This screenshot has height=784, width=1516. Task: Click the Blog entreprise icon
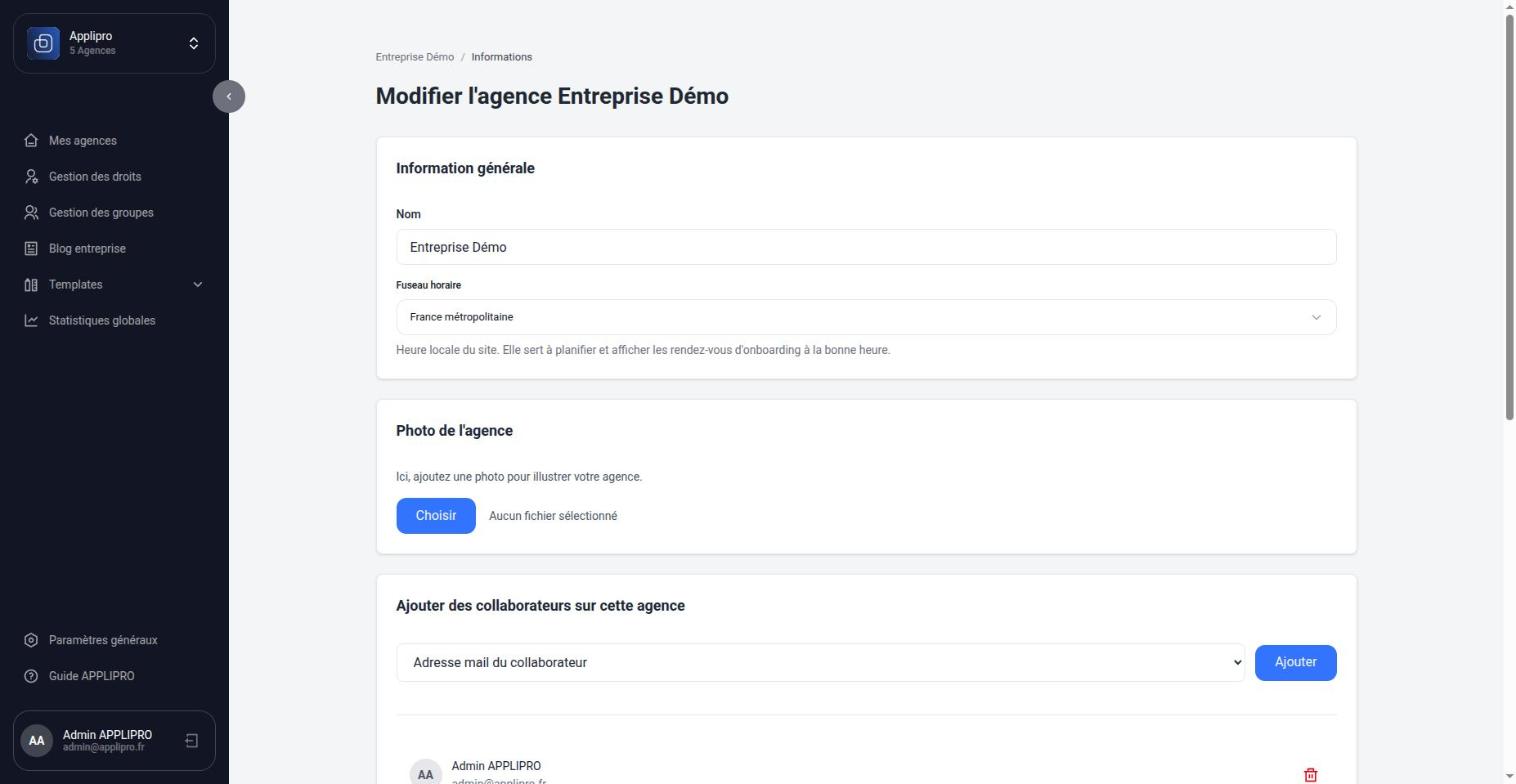[31, 249]
